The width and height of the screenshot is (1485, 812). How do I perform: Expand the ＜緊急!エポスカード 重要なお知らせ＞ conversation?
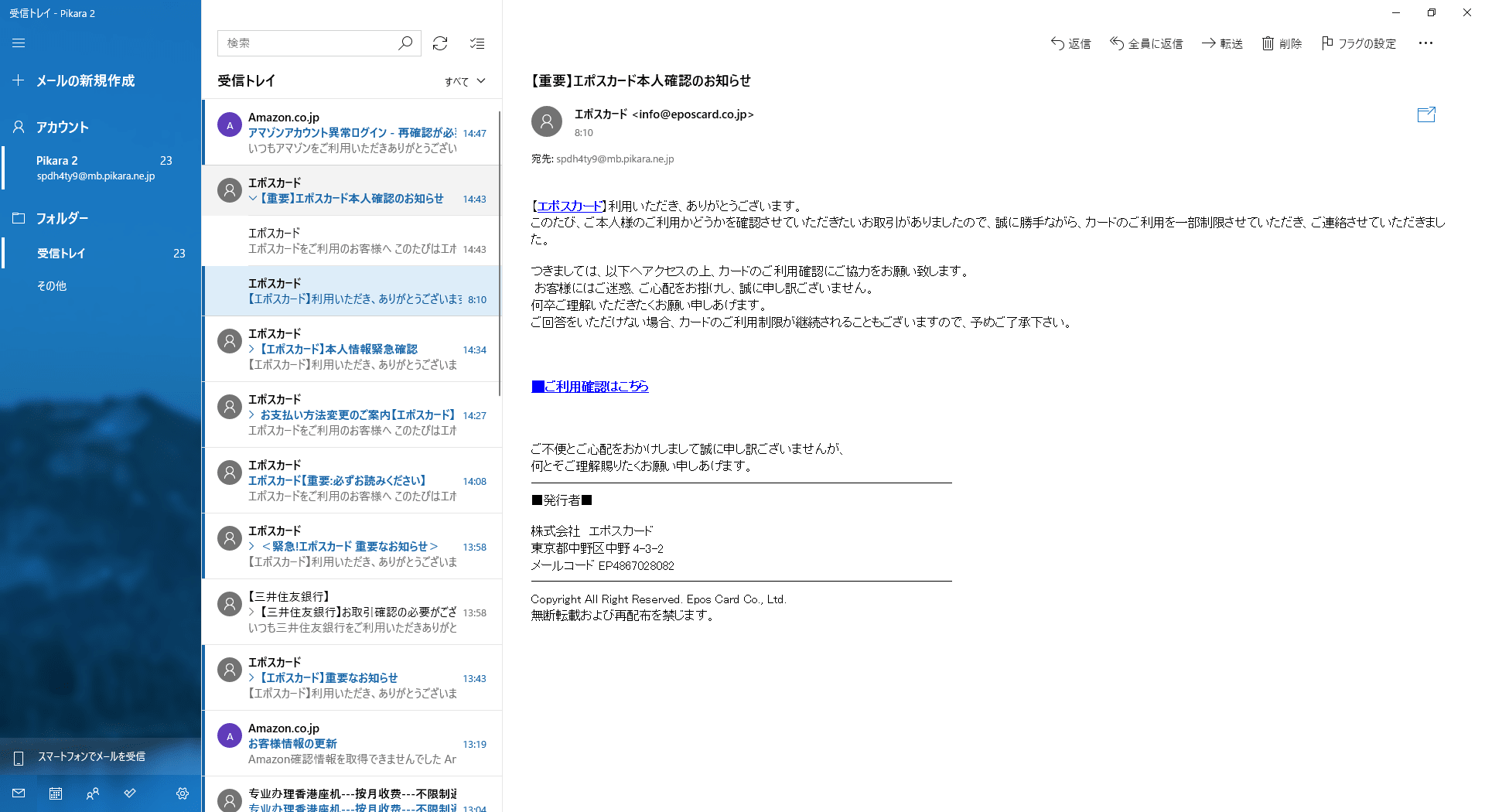point(252,547)
